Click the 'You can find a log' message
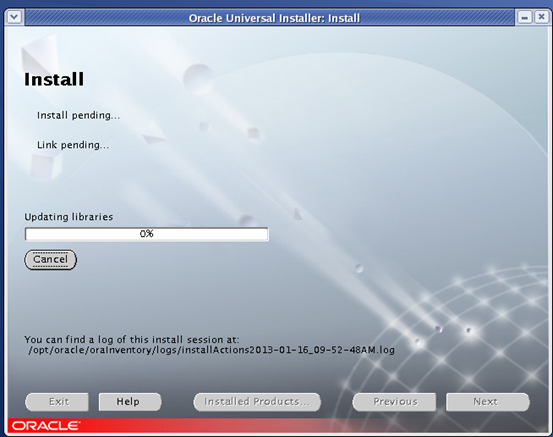 point(132,340)
